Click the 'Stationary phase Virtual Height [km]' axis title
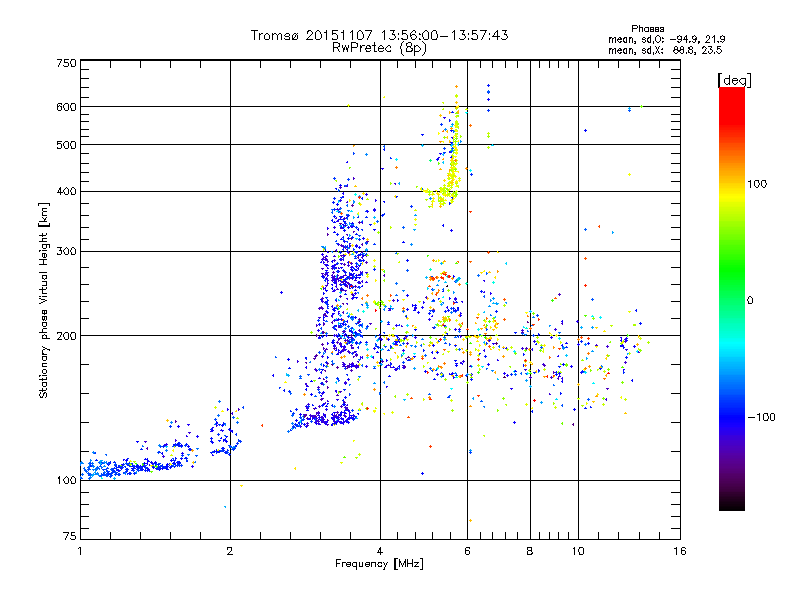 tap(44, 300)
